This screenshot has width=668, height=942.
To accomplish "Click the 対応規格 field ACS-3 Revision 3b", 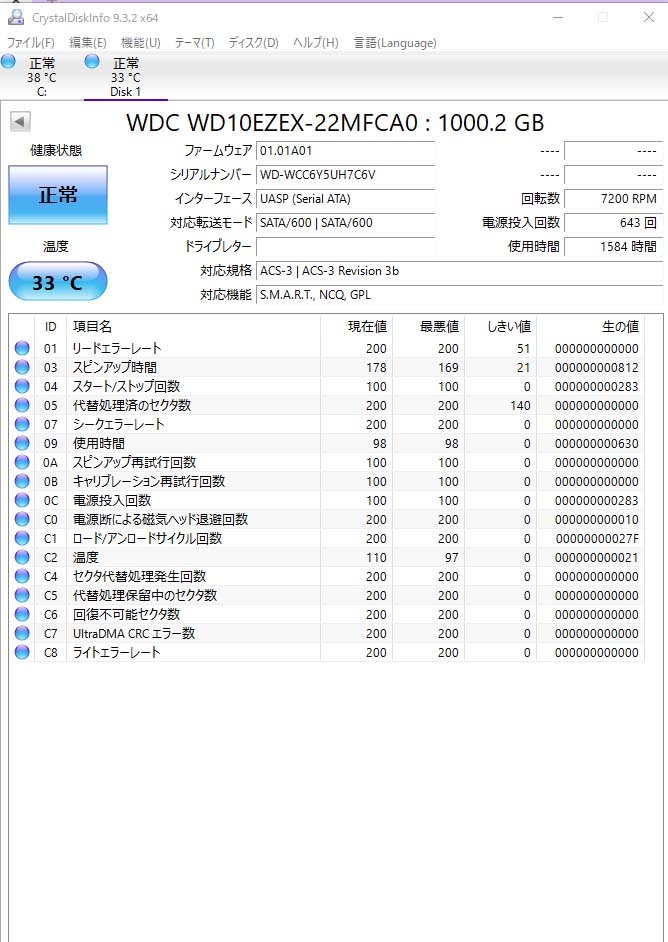I will pyautogui.click(x=460, y=271).
